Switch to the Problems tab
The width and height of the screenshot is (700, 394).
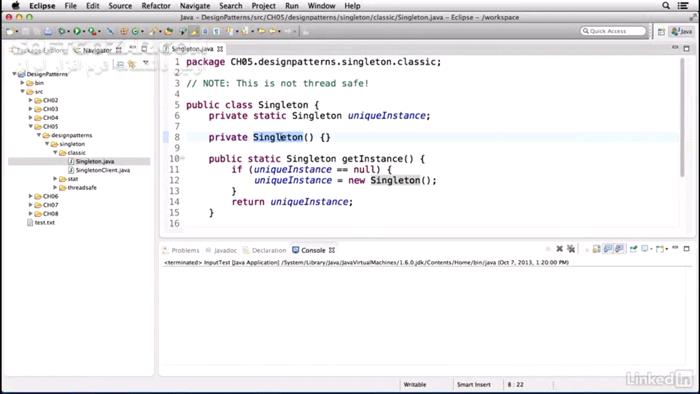[x=181, y=250]
